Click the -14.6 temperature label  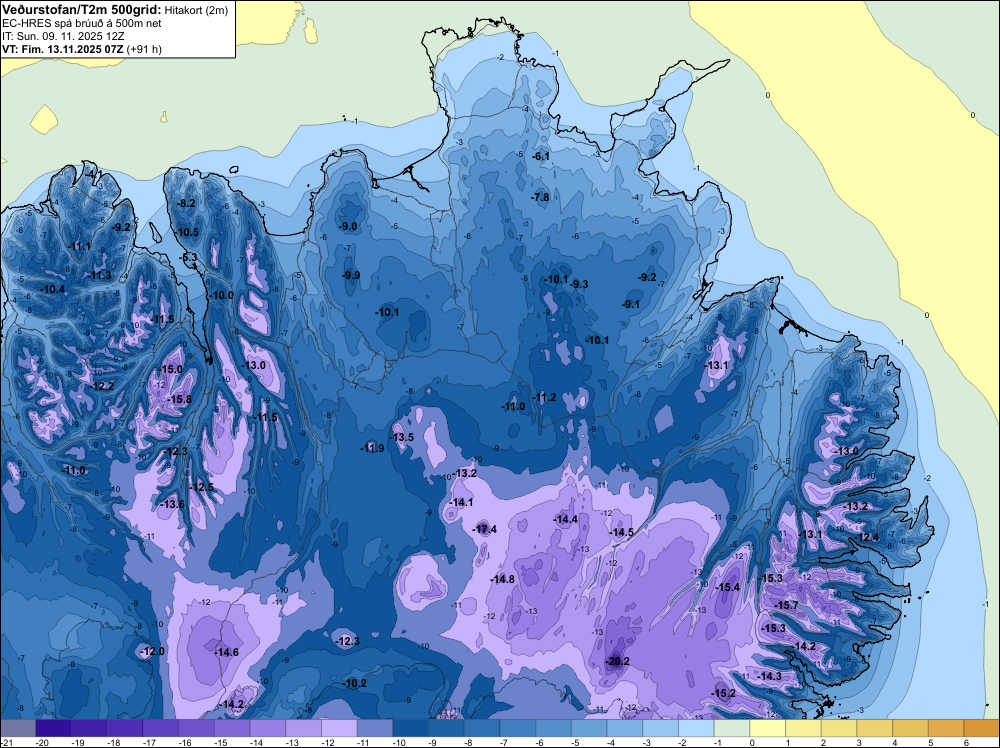click(226, 652)
